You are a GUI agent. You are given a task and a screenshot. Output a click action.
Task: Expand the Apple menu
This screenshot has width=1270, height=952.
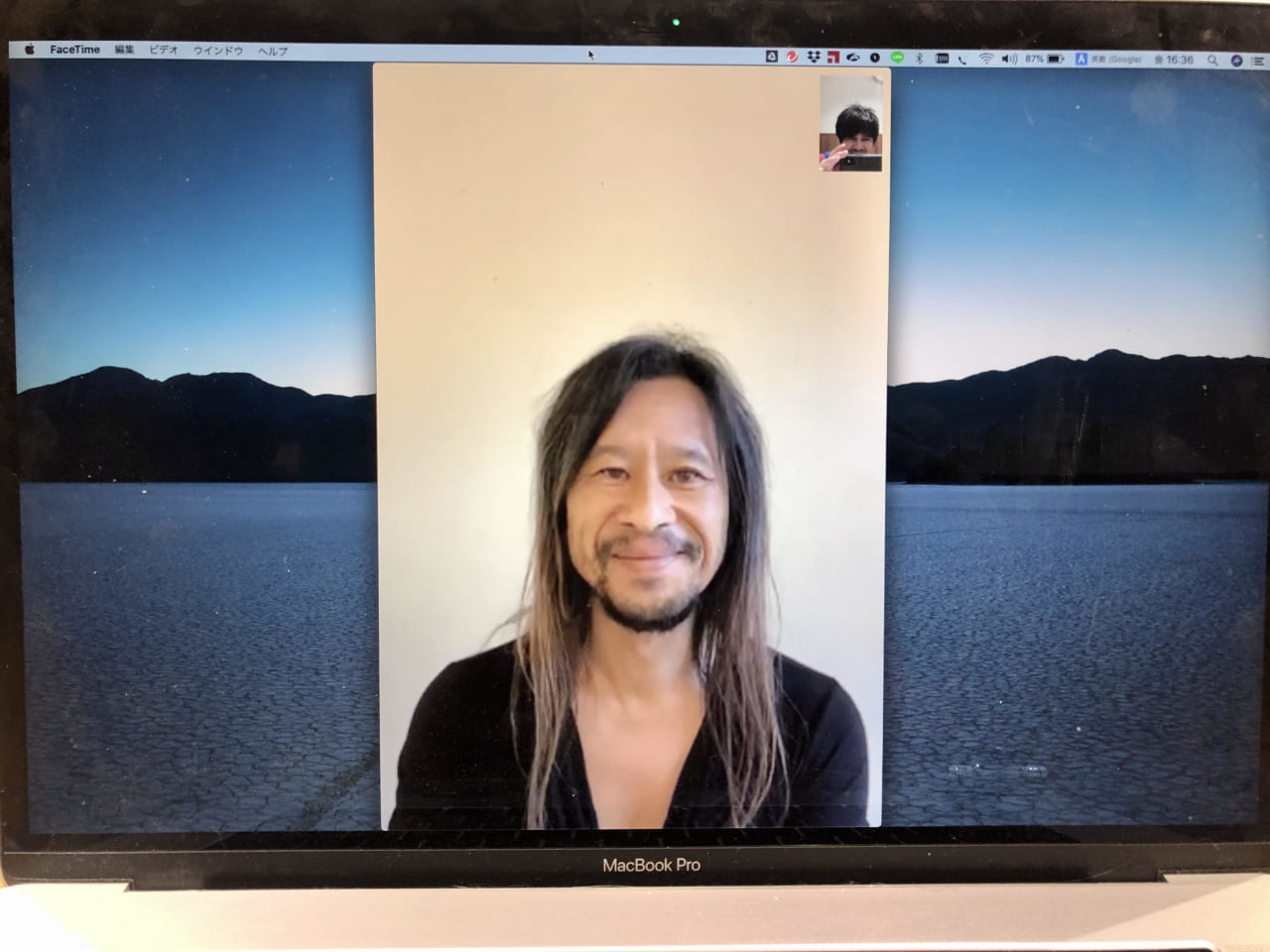click(29, 50)
